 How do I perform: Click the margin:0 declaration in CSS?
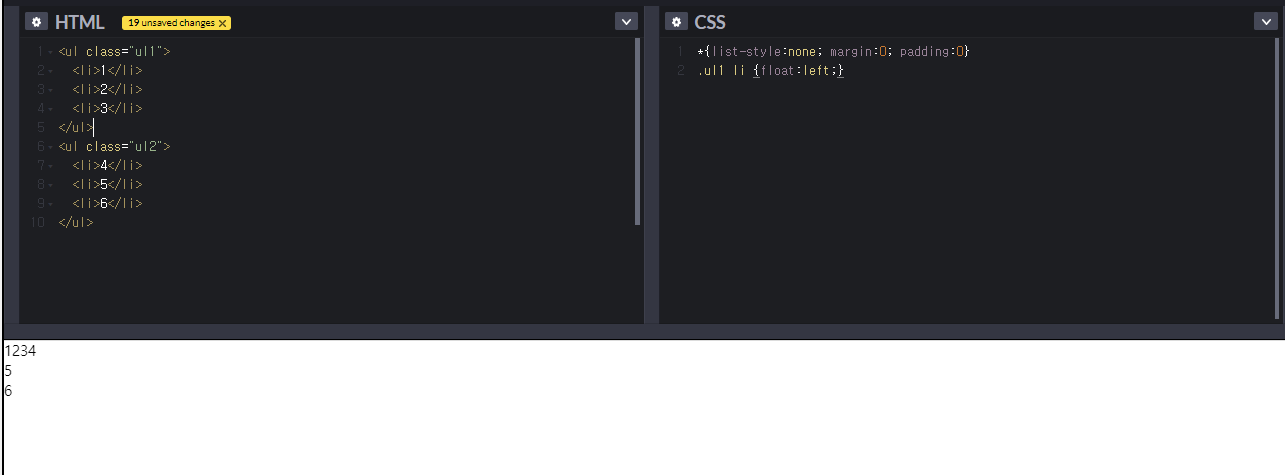coord(859,51)
